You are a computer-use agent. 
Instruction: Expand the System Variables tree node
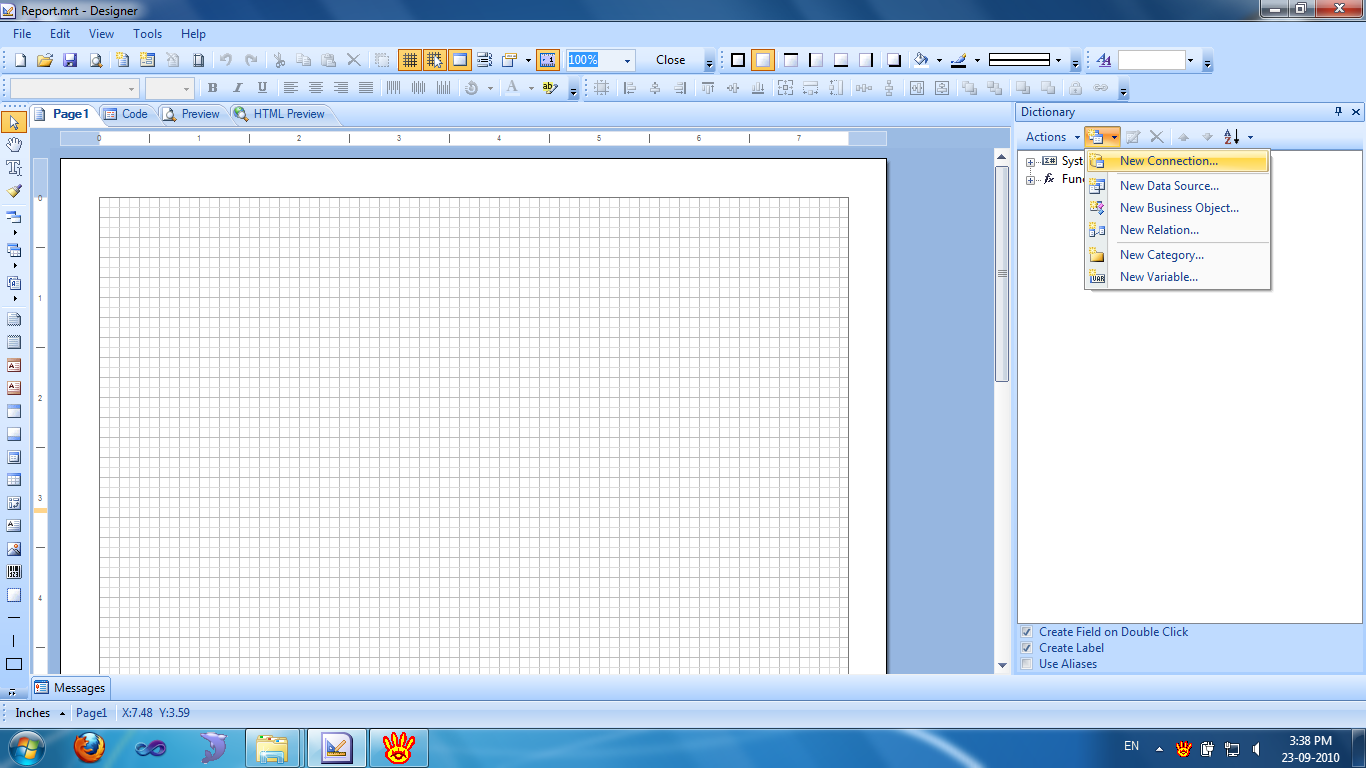(1031, 161)
